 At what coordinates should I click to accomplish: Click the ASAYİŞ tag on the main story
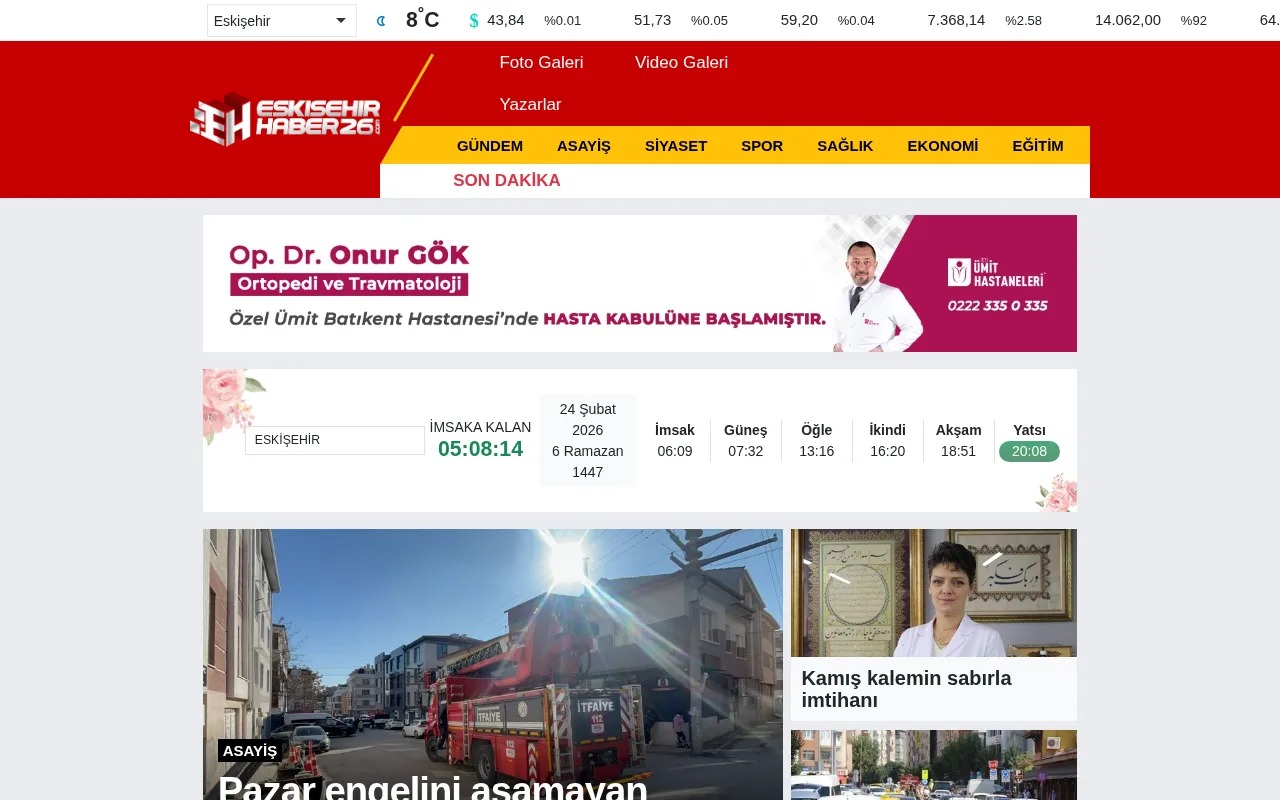[x=250, y=750]
